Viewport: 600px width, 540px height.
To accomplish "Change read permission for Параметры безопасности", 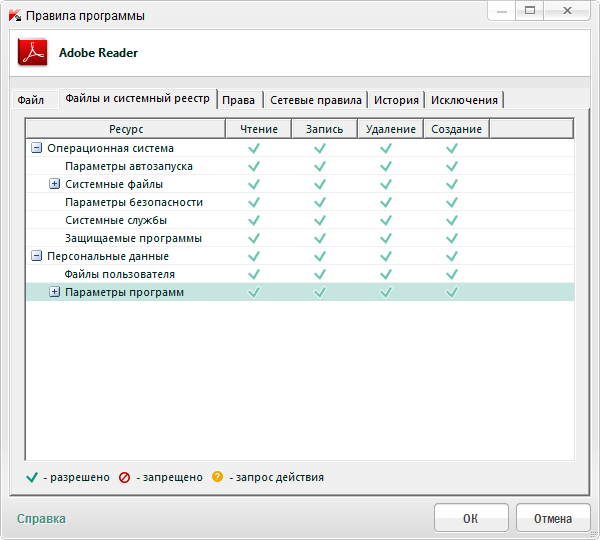I will point(254,202).
